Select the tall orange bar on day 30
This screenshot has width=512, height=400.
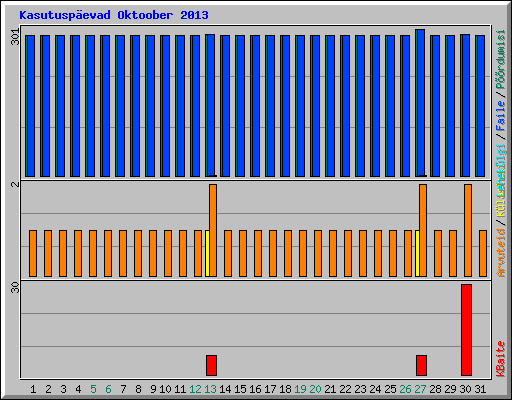point(468,230)
